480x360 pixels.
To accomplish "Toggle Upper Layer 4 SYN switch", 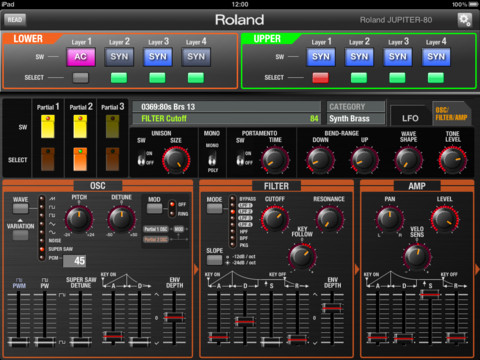I will [436, 57].
